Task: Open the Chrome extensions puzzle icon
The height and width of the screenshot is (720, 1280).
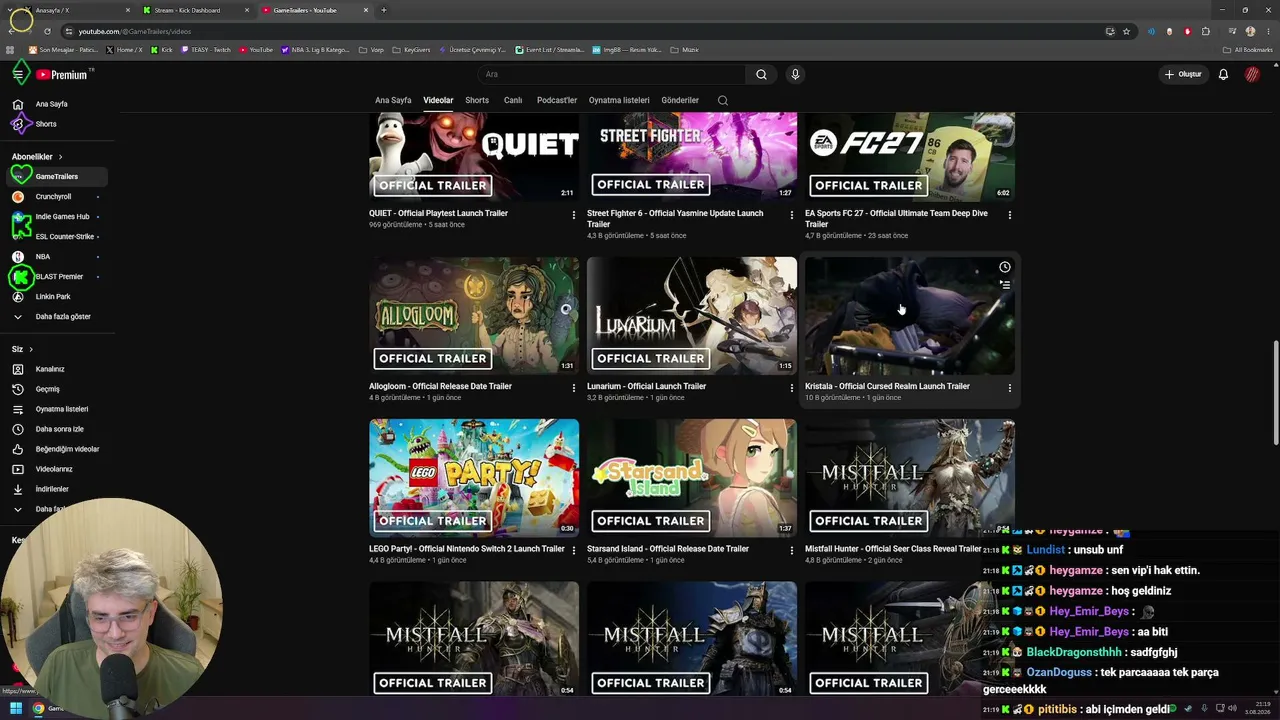Action: point(1206,31)
